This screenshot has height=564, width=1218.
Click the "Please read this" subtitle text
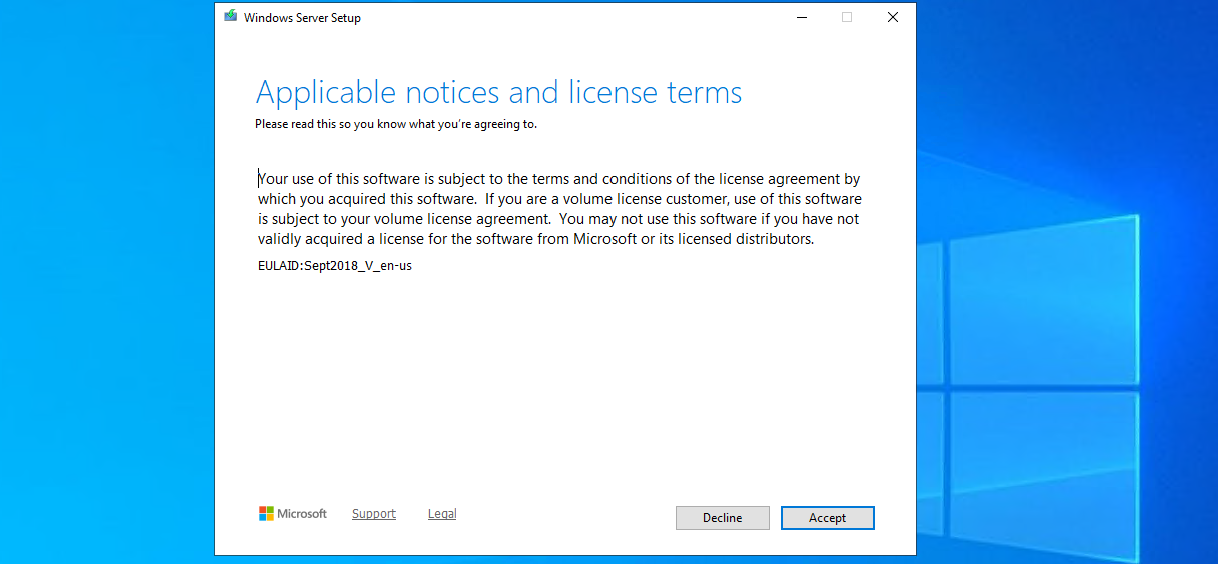coord(396,124)
